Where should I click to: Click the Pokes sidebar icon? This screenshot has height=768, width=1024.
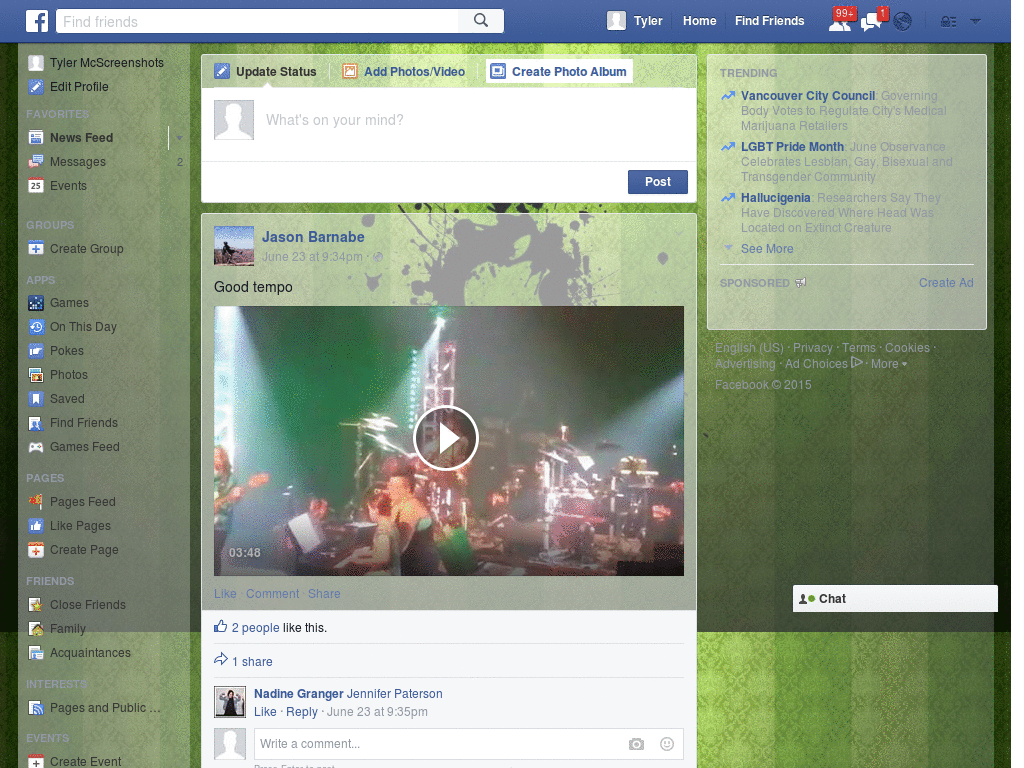tap(36, 351)
